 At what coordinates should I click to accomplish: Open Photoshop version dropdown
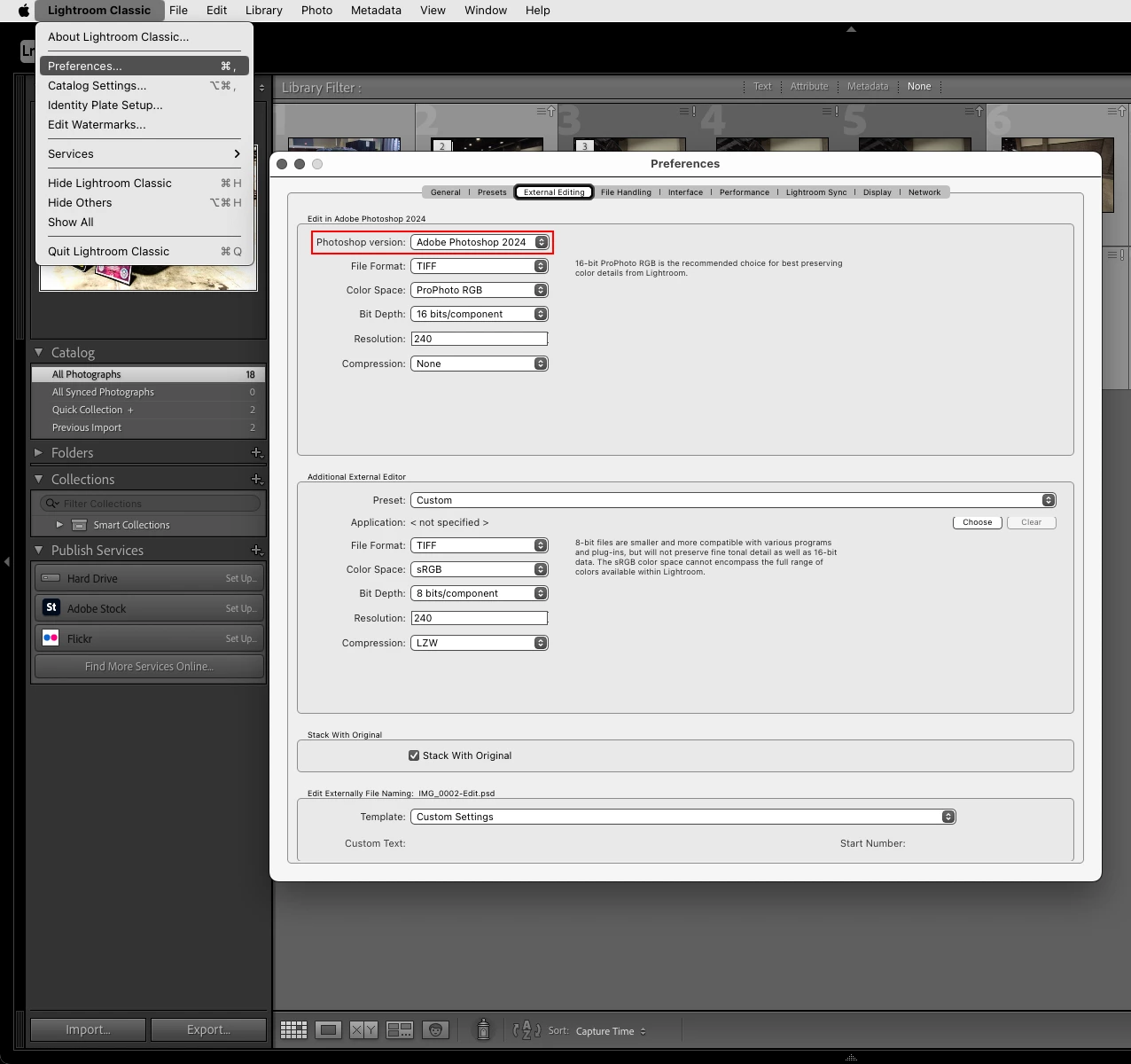pyautogui.click(x=480, y=242)
